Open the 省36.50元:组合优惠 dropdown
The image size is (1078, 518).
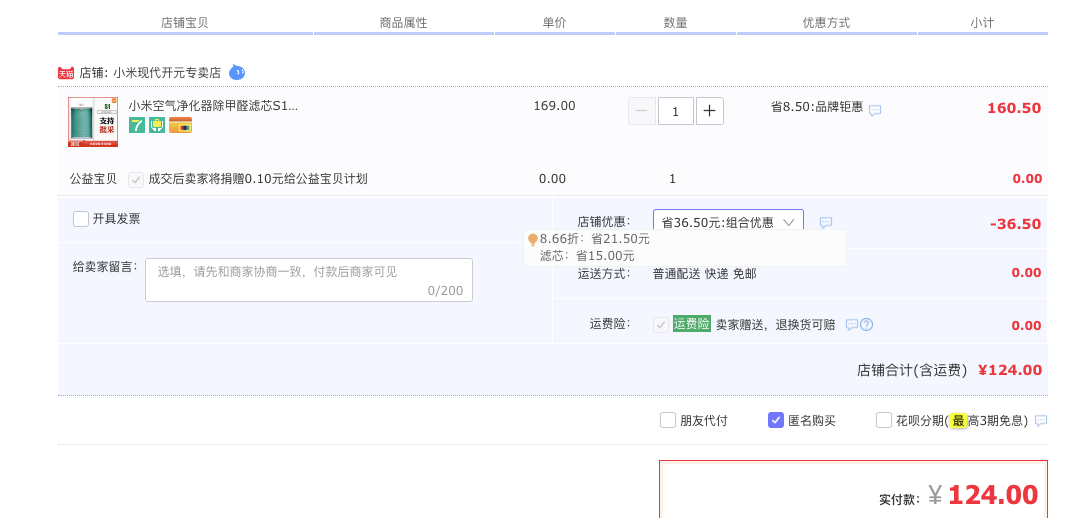pos(728,222)
